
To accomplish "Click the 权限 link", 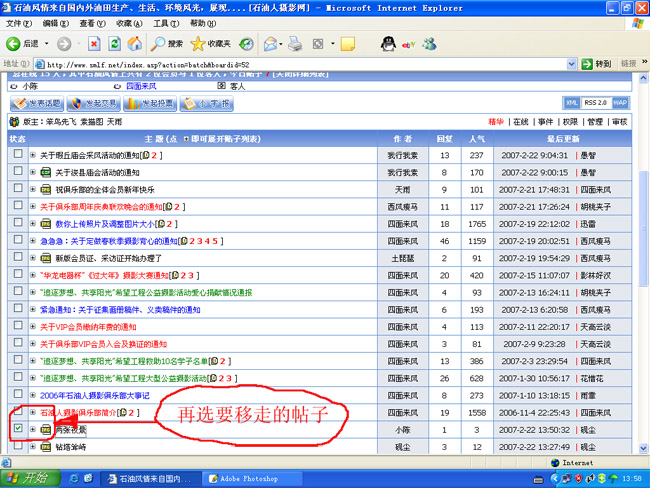I will (x=570, y=121).
